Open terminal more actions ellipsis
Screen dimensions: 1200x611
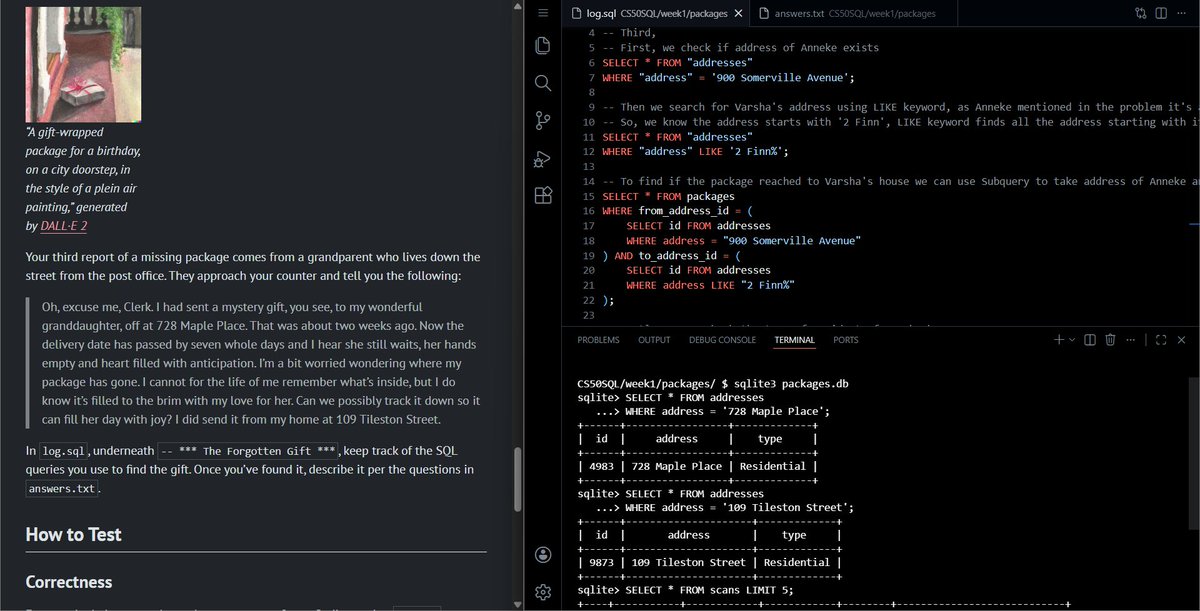(x=1131, y=340)
